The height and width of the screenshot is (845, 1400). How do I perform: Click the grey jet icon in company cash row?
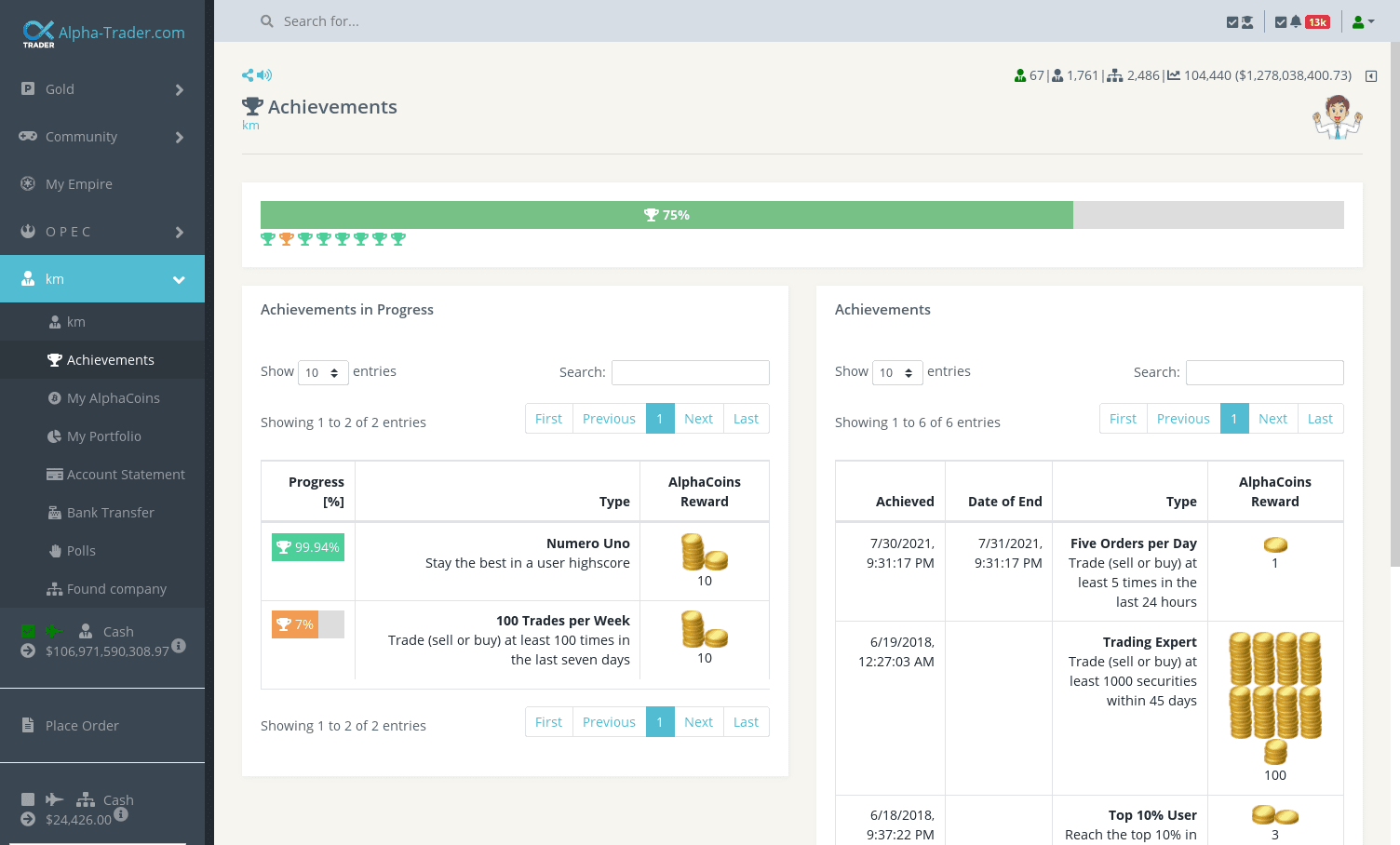point(54,799)
